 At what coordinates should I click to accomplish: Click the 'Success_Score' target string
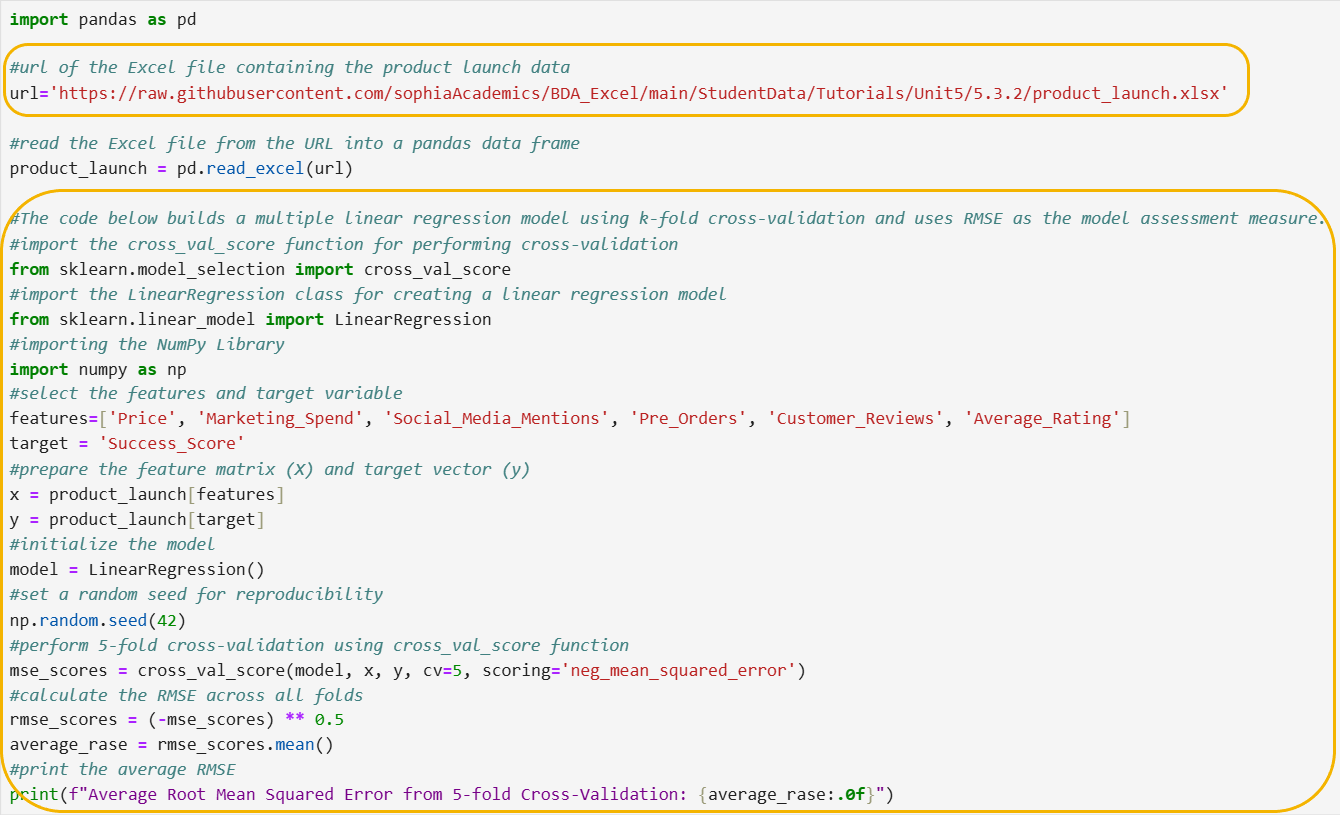click(172, 444)
